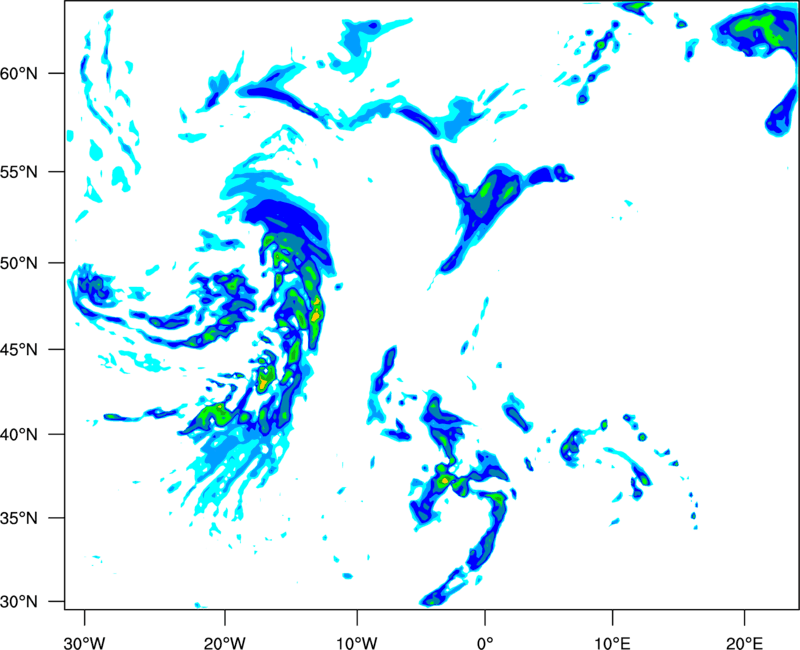Click the 10°E longitude label
This screenshot has height=650, width=800.
click(x=612, y=643)
